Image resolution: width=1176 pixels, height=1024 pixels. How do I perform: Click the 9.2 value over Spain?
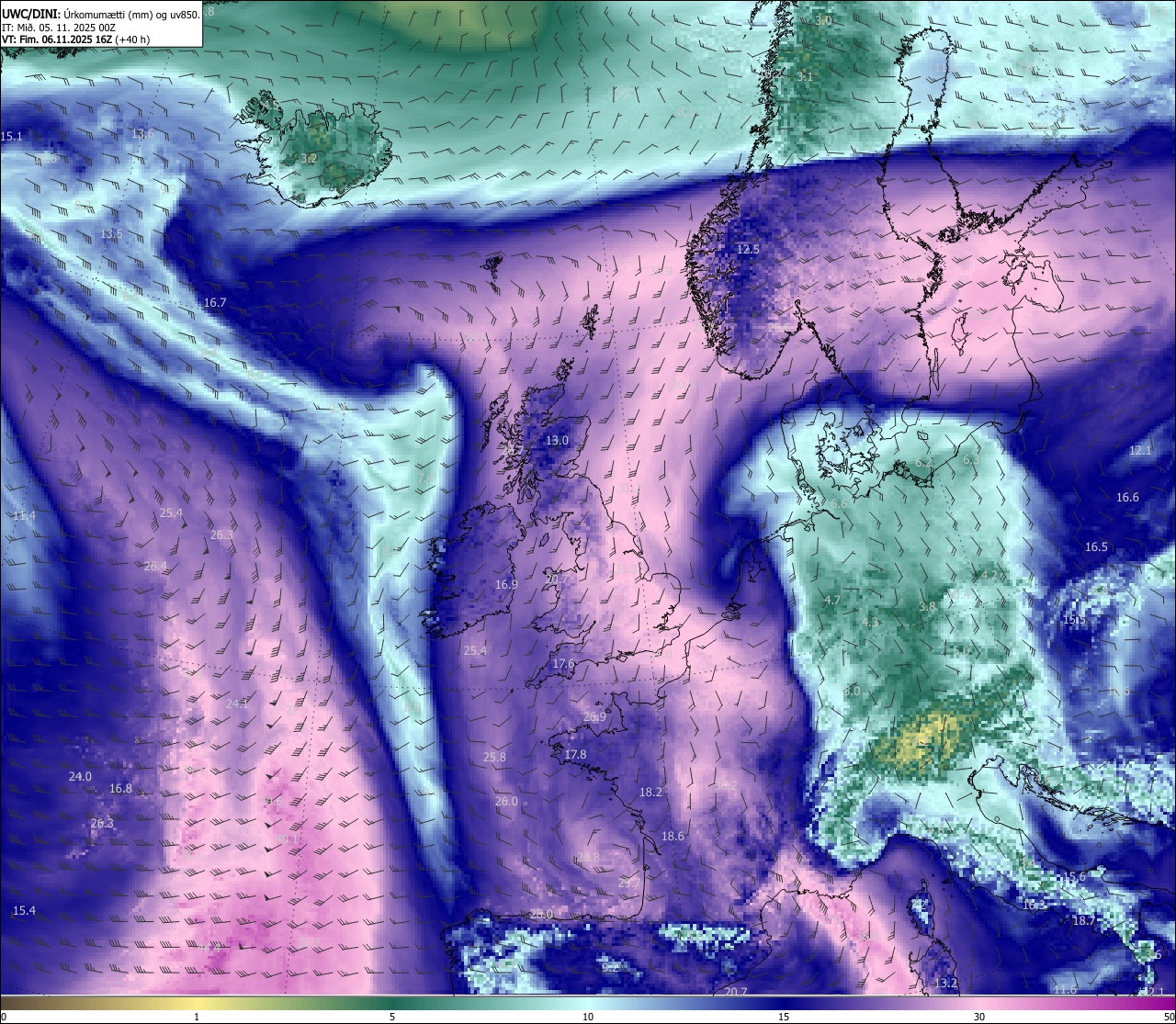pos(610,967)
